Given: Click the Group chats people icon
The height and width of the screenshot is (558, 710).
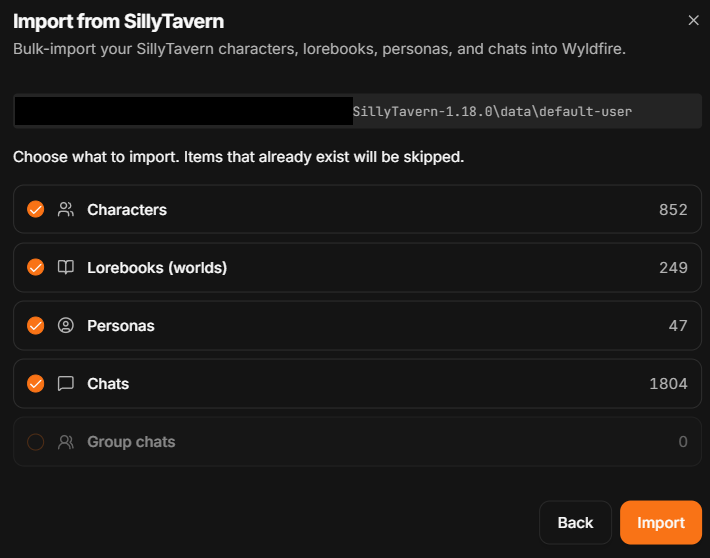Looking at the screenshot, I should point(66,442).
